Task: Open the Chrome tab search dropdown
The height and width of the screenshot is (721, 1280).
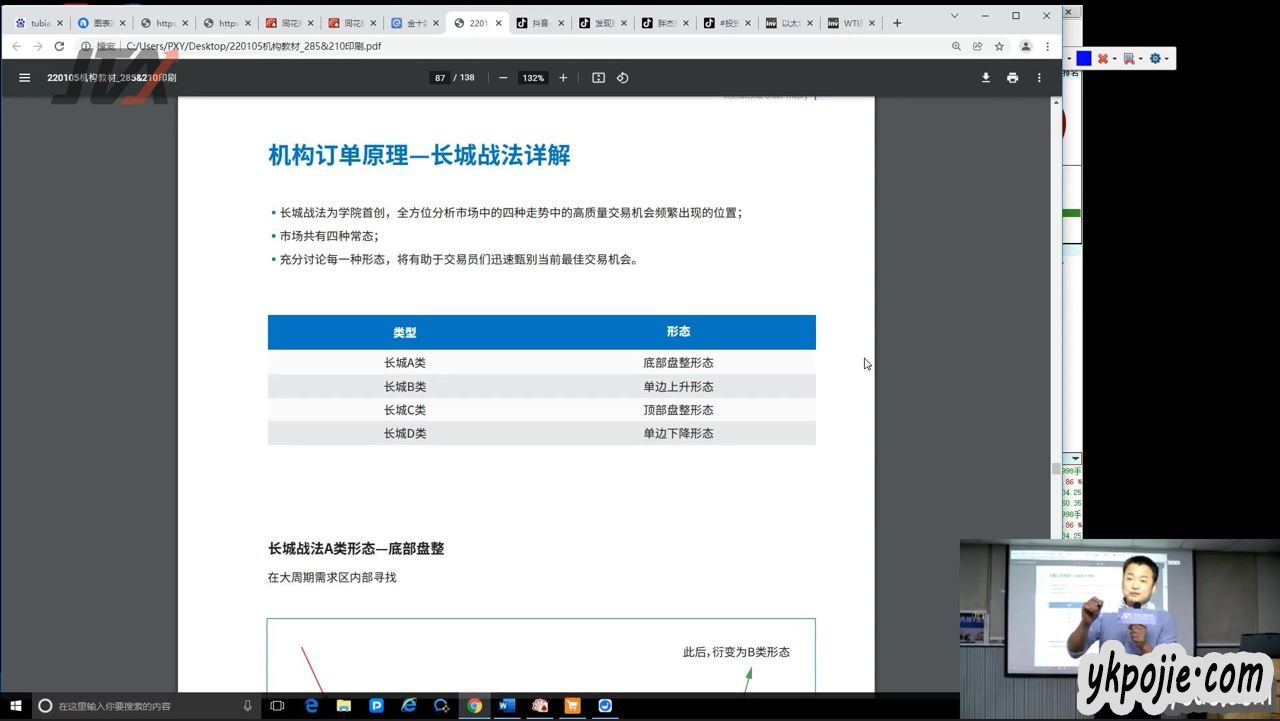Action: (x=954, y=16)
